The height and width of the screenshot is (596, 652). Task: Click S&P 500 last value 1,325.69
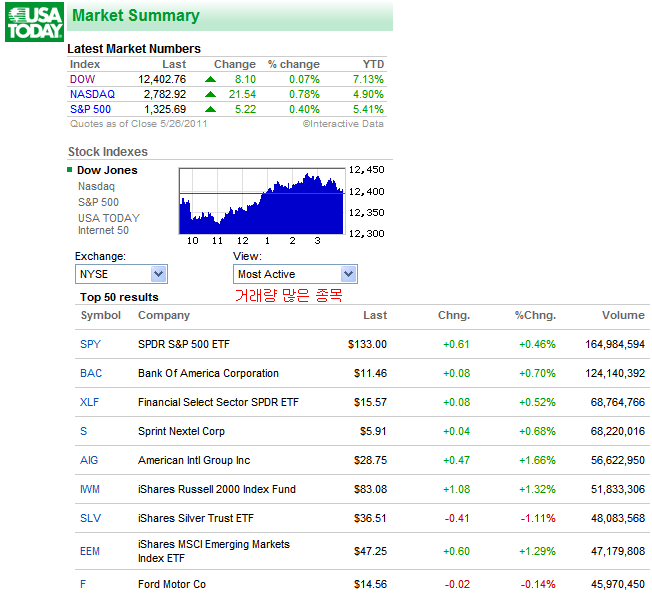[165, 109]
